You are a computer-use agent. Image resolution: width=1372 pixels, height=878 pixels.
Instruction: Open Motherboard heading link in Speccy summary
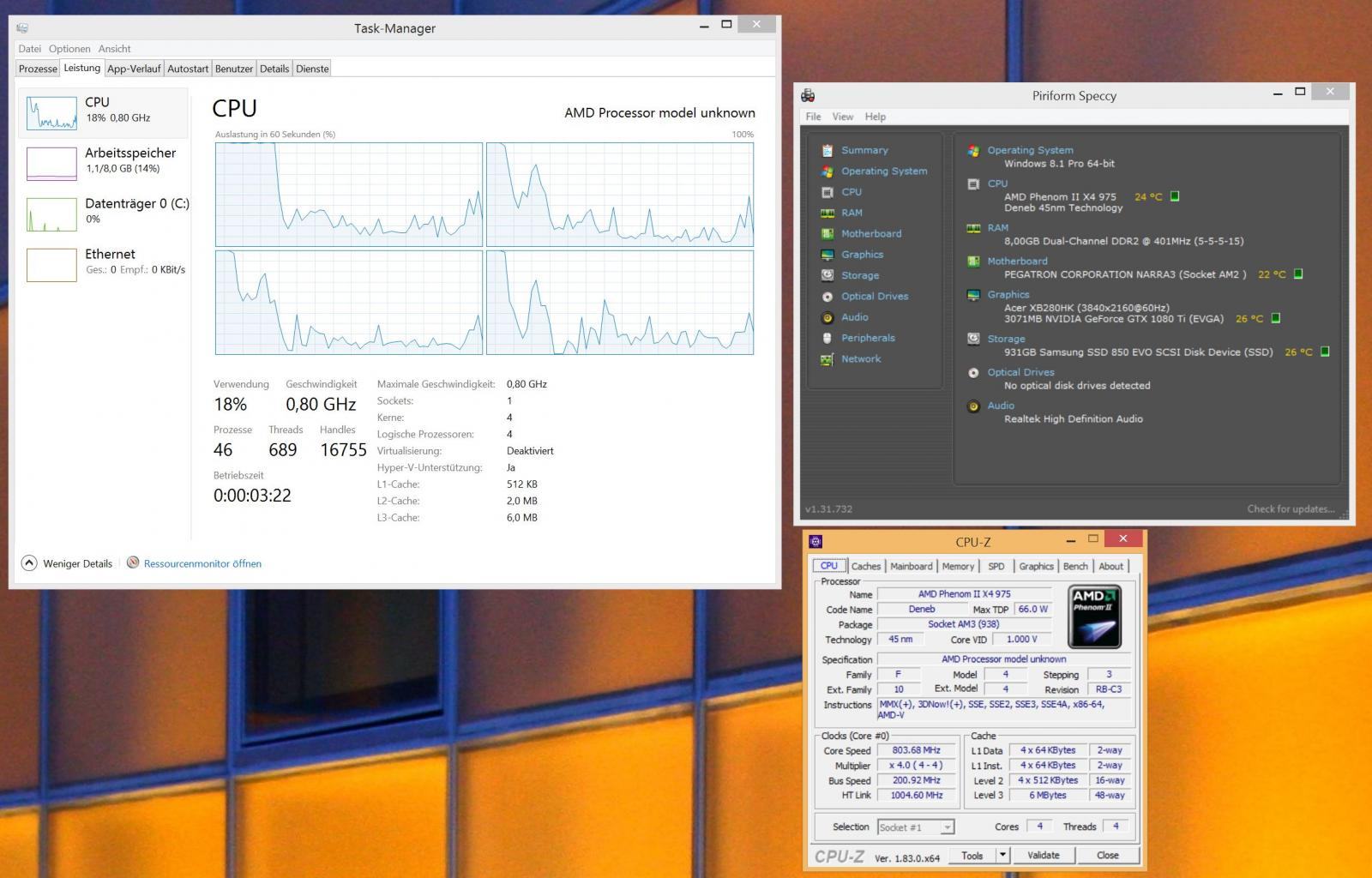tap(1017, 261)
